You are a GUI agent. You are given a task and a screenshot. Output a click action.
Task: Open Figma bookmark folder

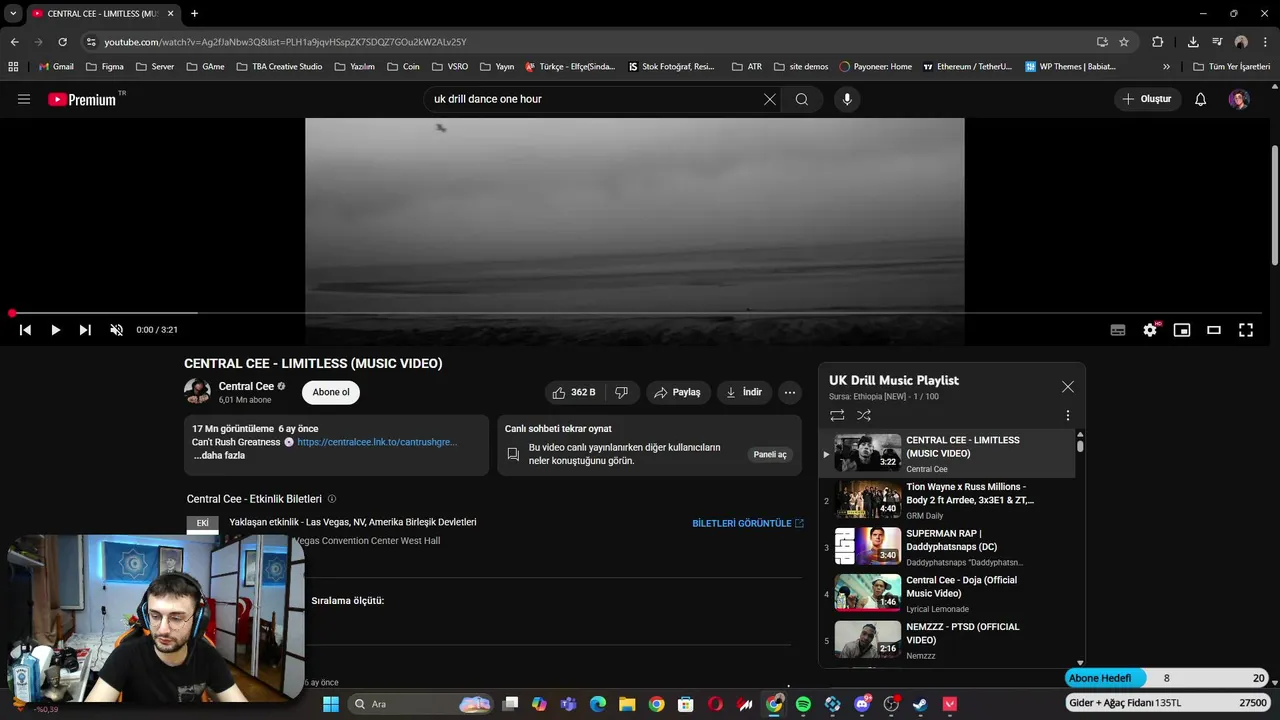point(105,67)
